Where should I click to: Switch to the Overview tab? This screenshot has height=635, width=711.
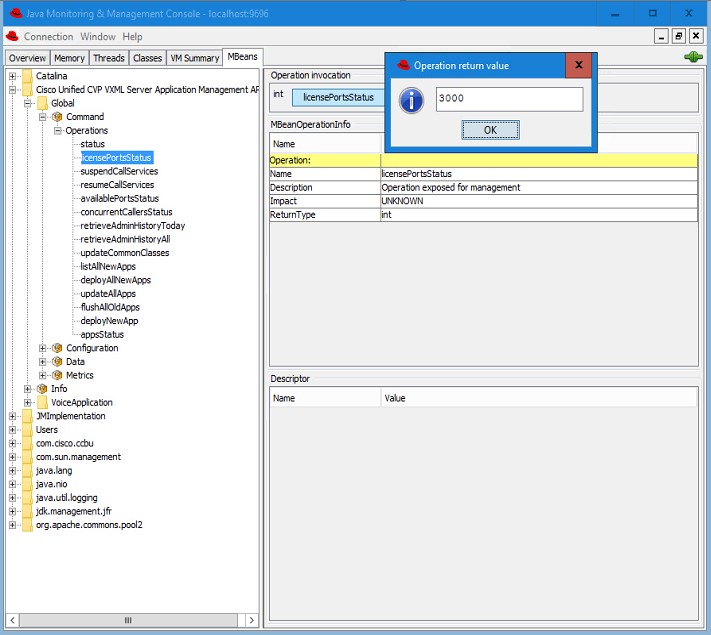point(27,58)
